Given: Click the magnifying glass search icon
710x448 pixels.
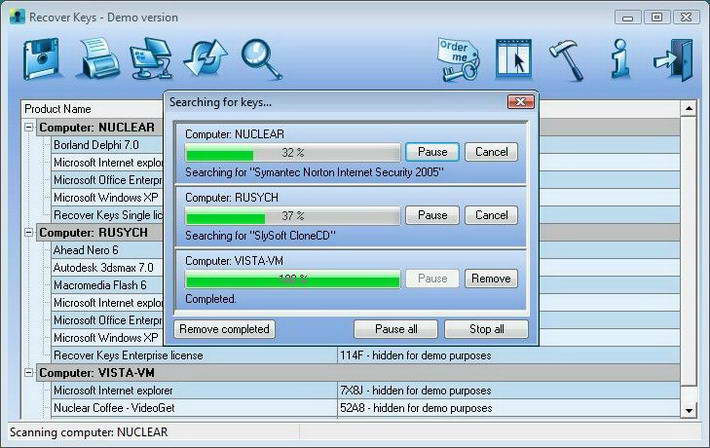Looking at the screenshot, I should (x=261, y=59).
